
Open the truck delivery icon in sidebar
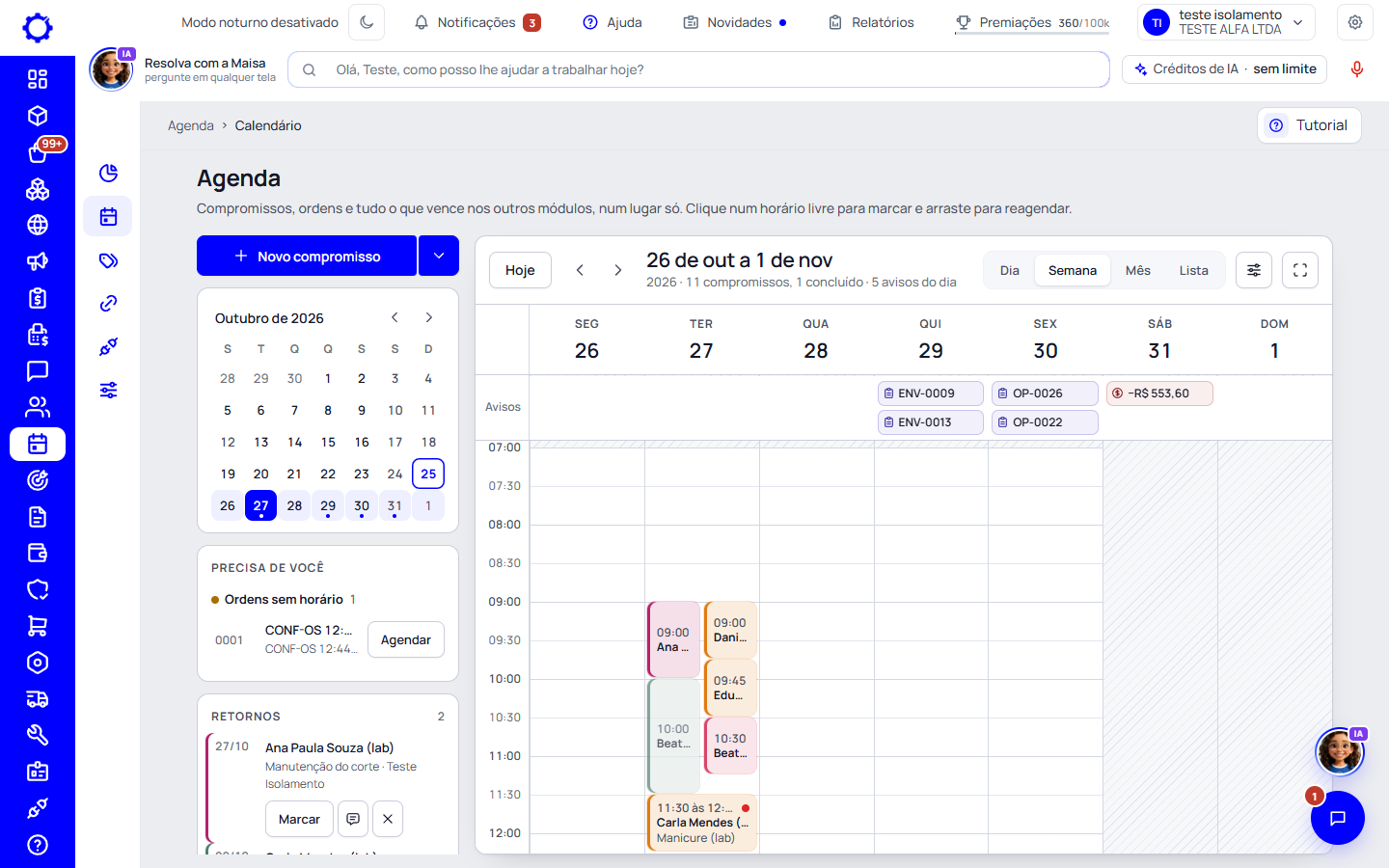click(x=38, y=699)
